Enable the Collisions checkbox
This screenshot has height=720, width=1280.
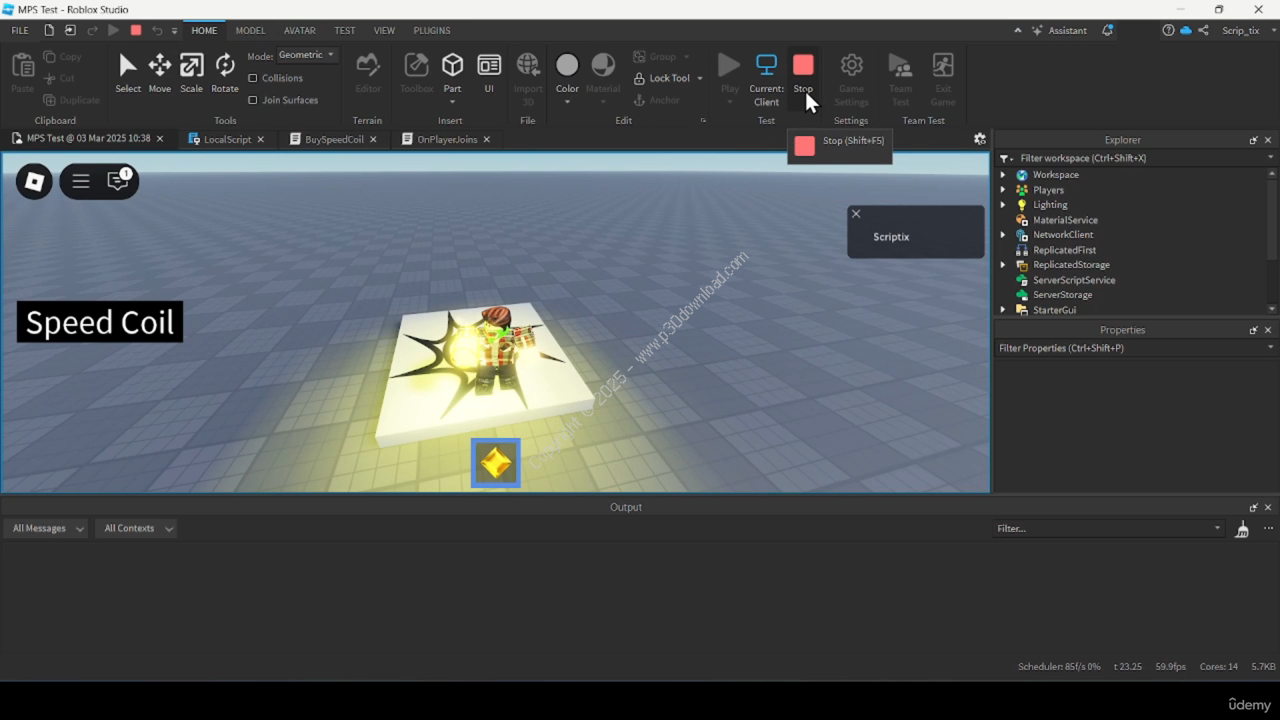click(253, 78)
